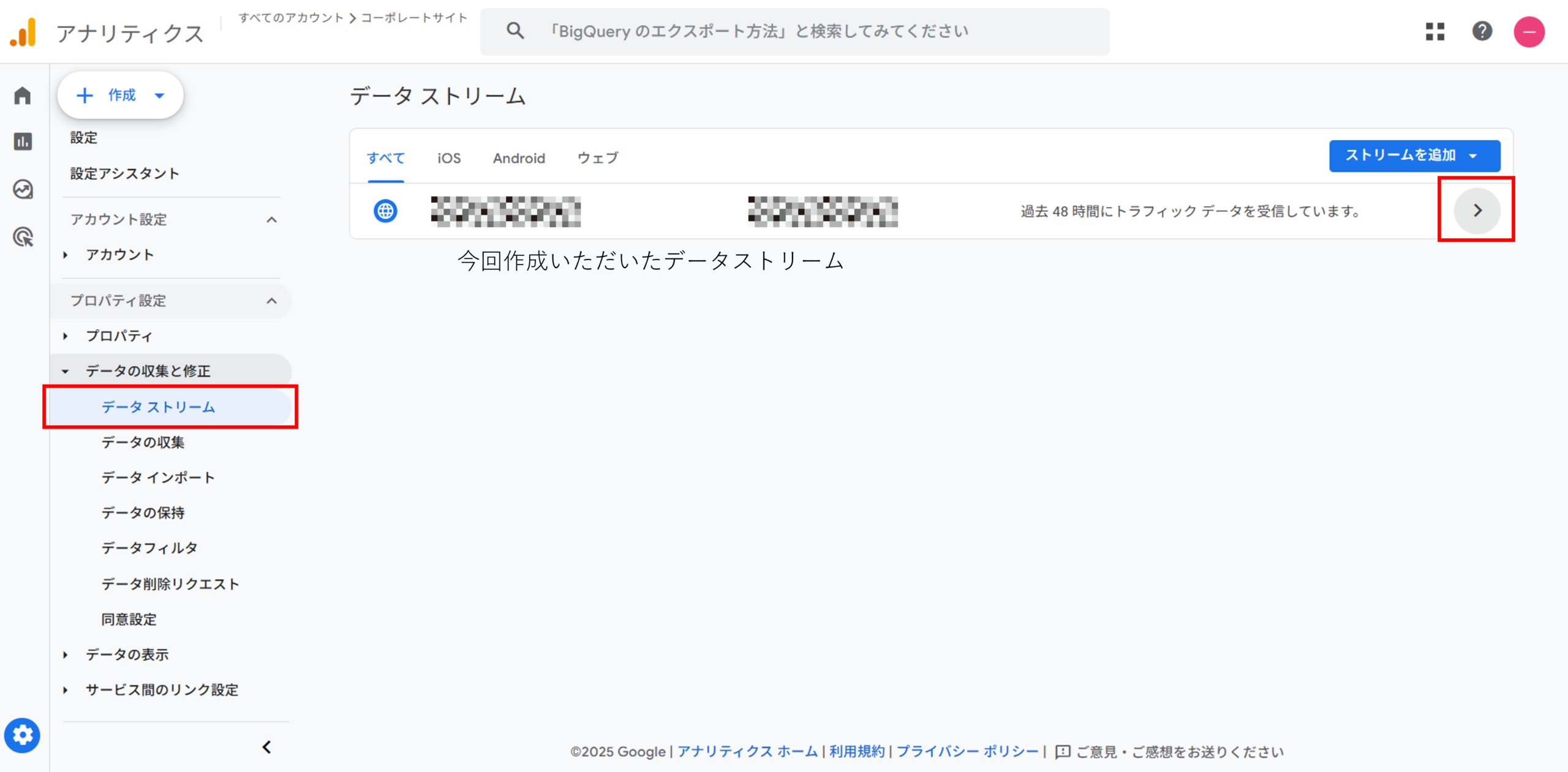Open the Explore icon in sidebar
Screen dimensions: 1568x772
tap(23, 189)
